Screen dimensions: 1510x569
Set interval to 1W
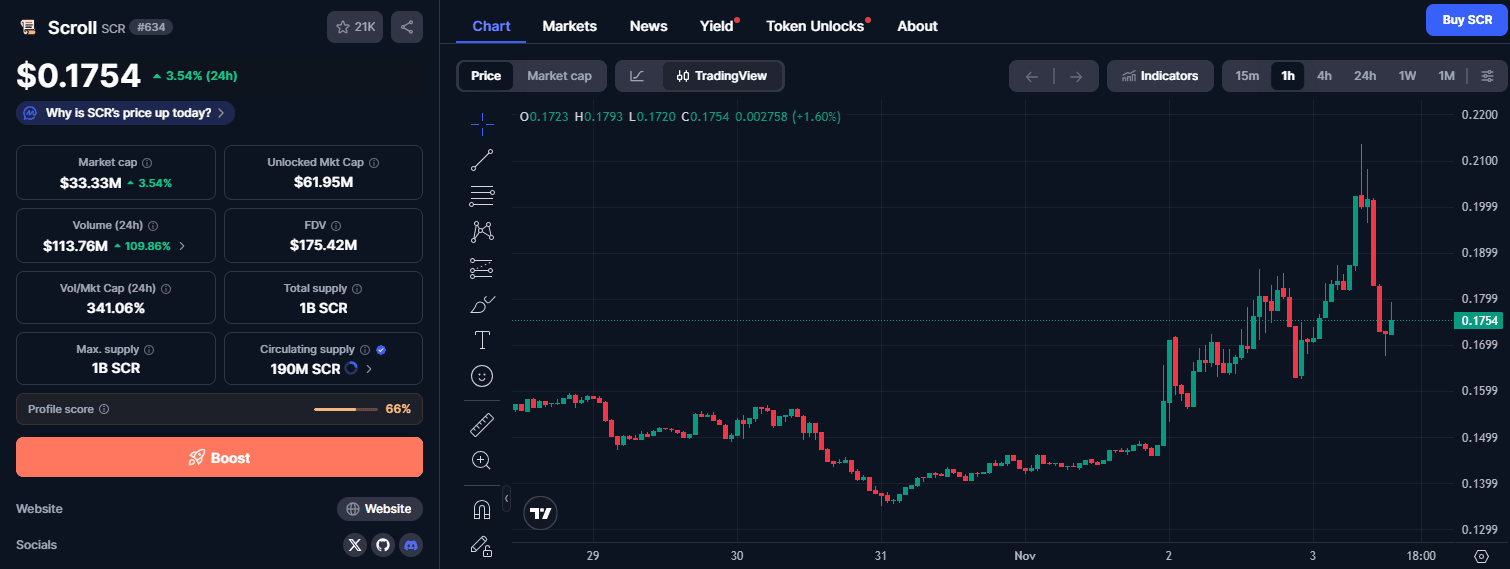pyautogui.click(x=1407, y=76)
